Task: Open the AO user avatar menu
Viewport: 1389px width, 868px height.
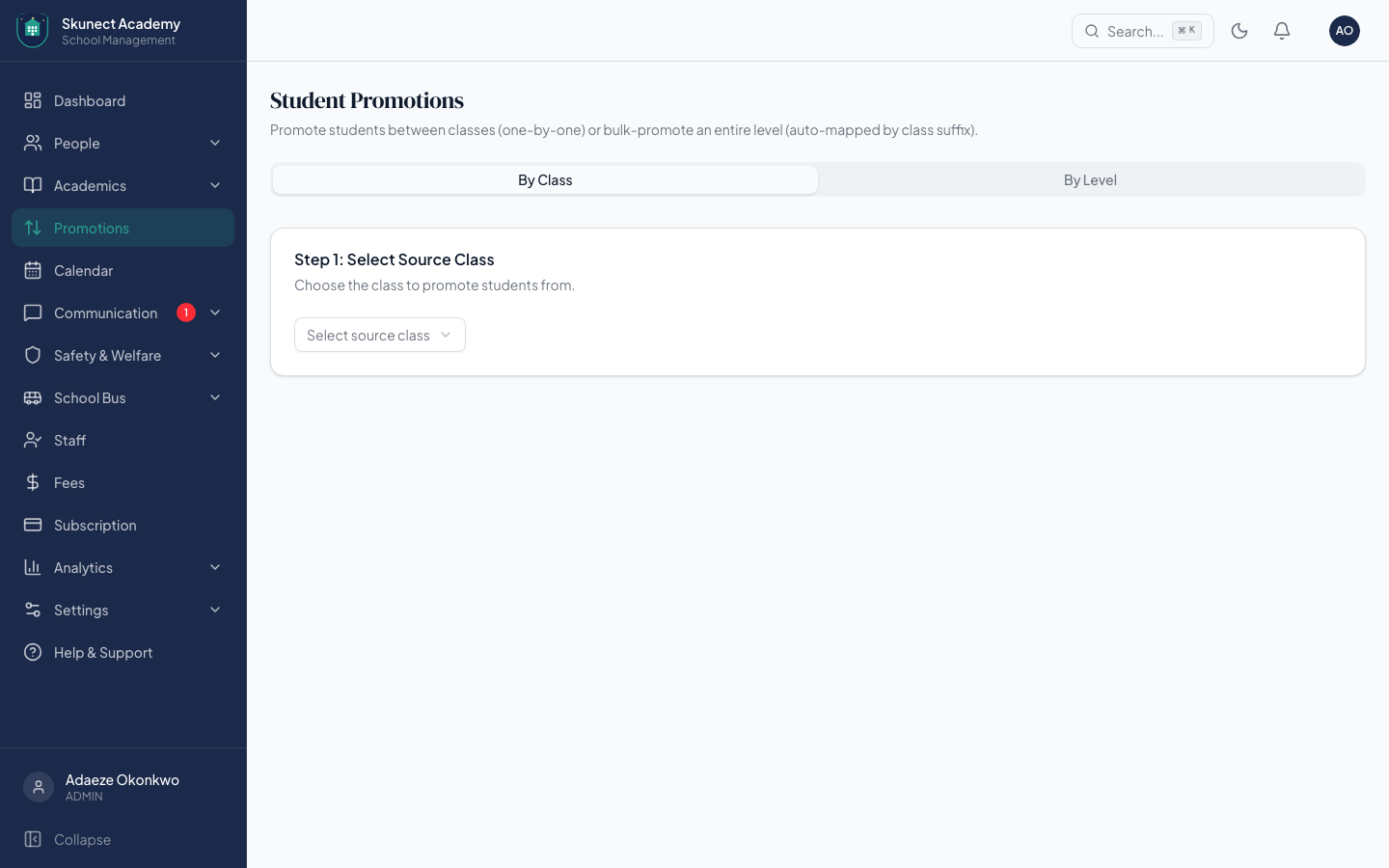Action: click(x=1345, y=31)
